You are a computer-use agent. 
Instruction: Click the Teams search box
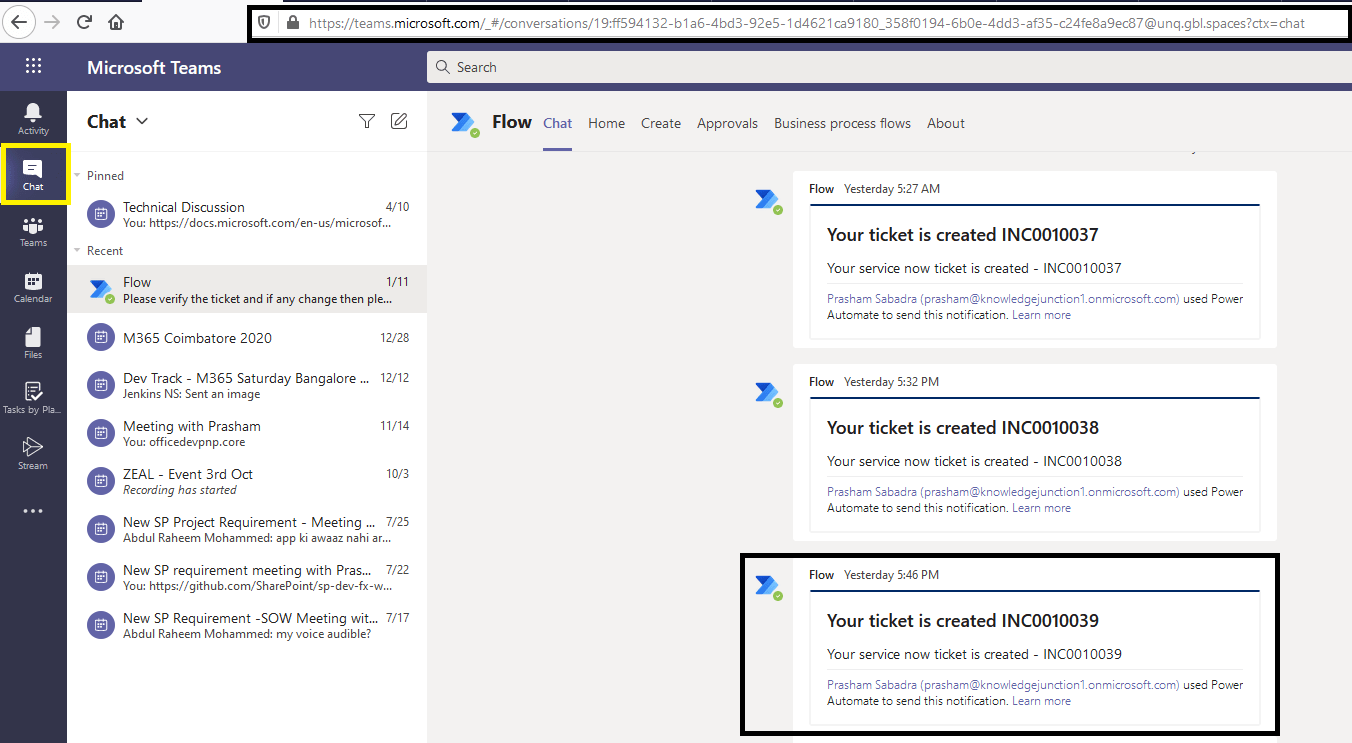(889, 67)
